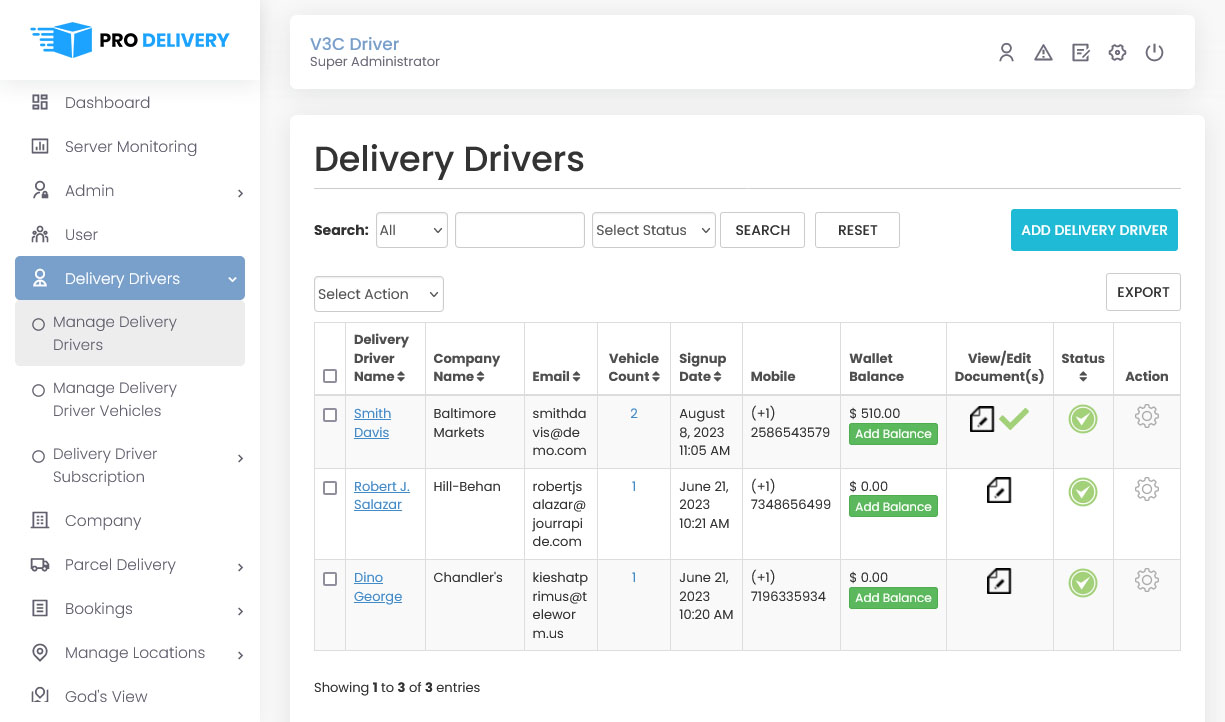Select Smith Davis row checkbox

[x=330, y=415]
